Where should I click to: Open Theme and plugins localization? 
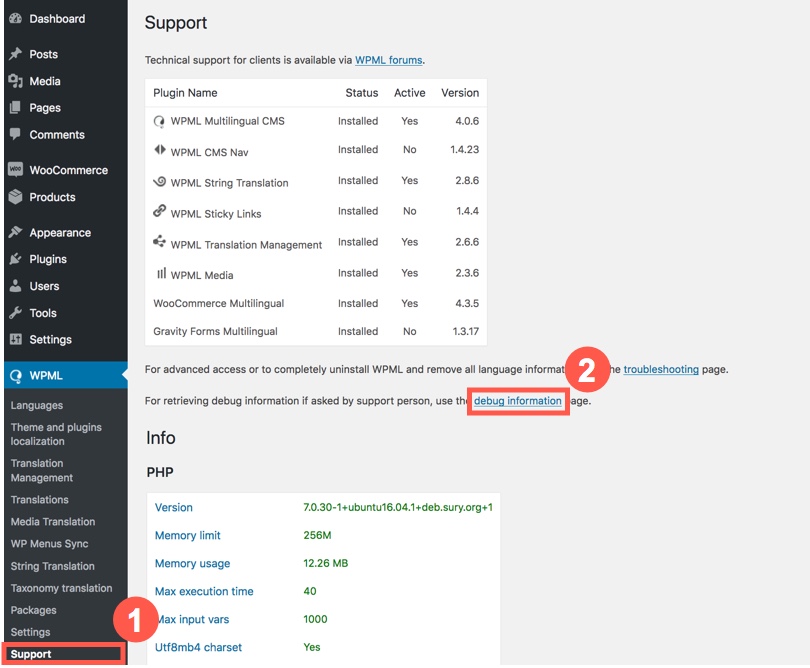click(x=56, y=434)
